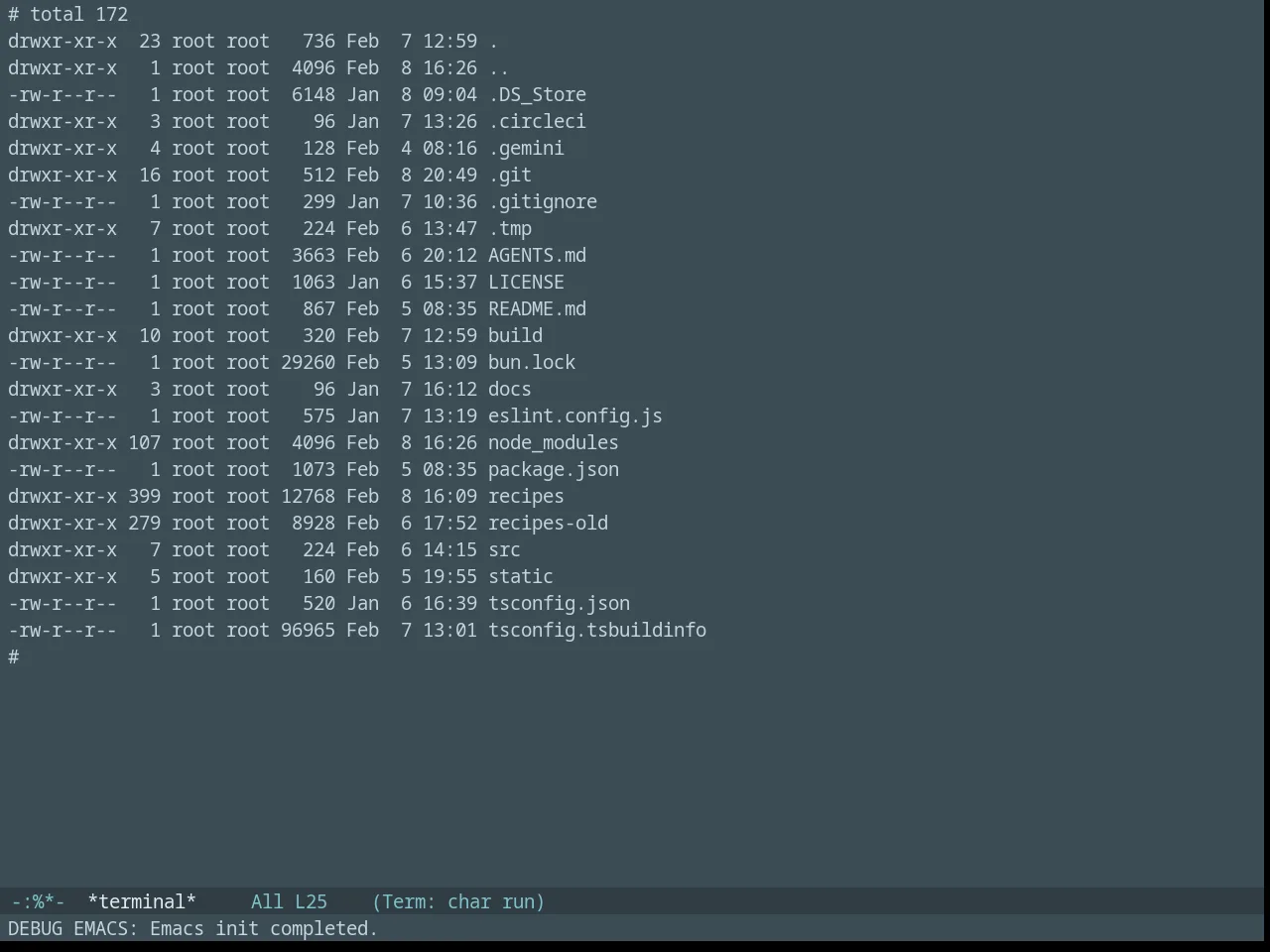The width and height of the screenshot is (1270, 952).
Task: Click the size value 6148
Action: point(314,95)
